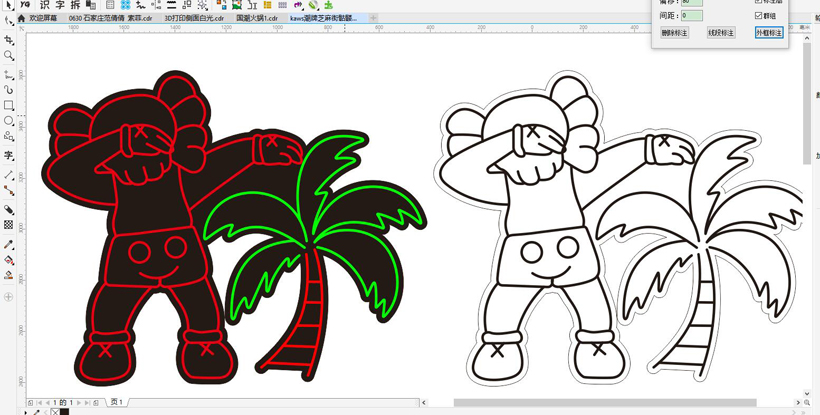Image resolution: width=820 pixels, height=415 pixels.
Task: Select the Parallel Dimension line tool
Action: point(8,175)
